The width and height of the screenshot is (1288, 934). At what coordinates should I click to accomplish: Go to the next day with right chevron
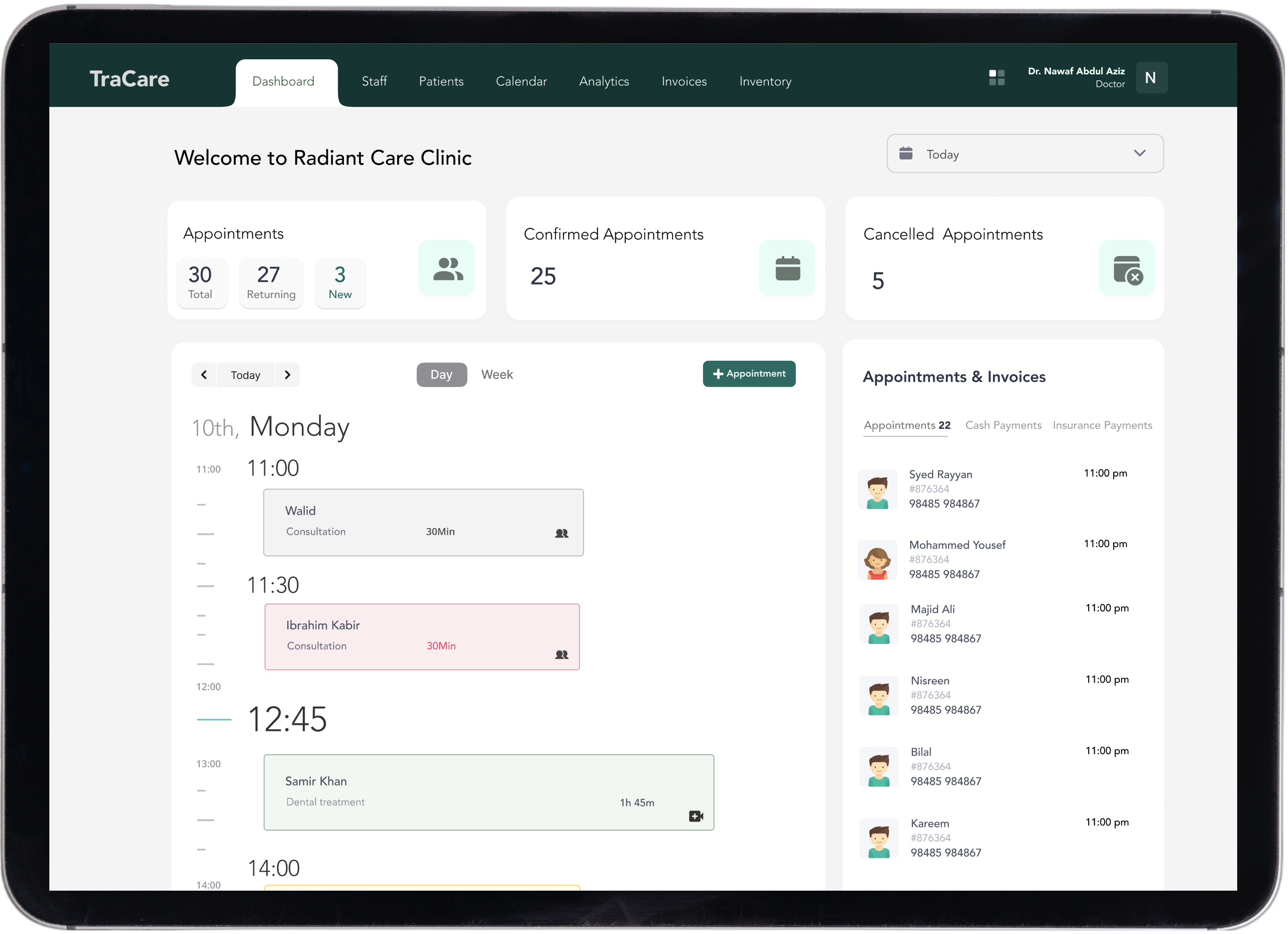click(288, 375)
